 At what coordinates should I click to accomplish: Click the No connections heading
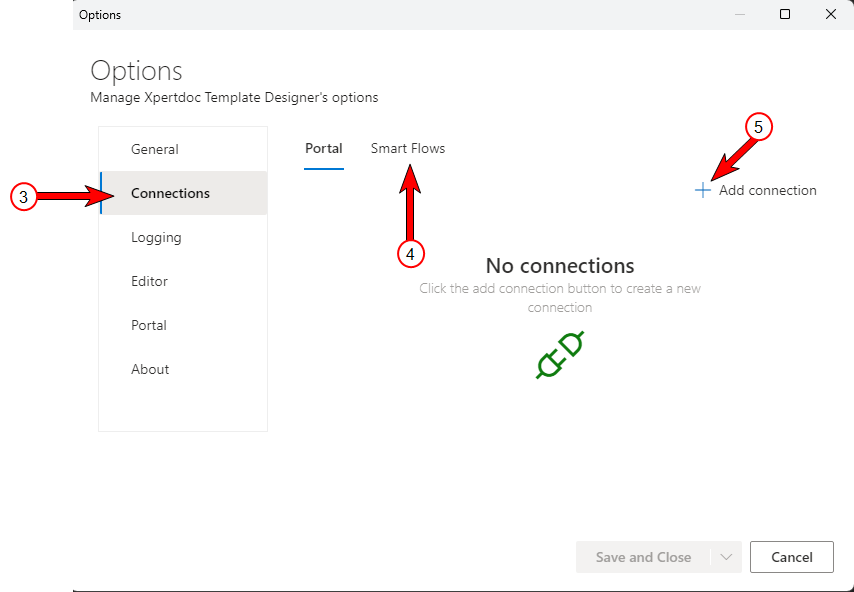(560, 266)
